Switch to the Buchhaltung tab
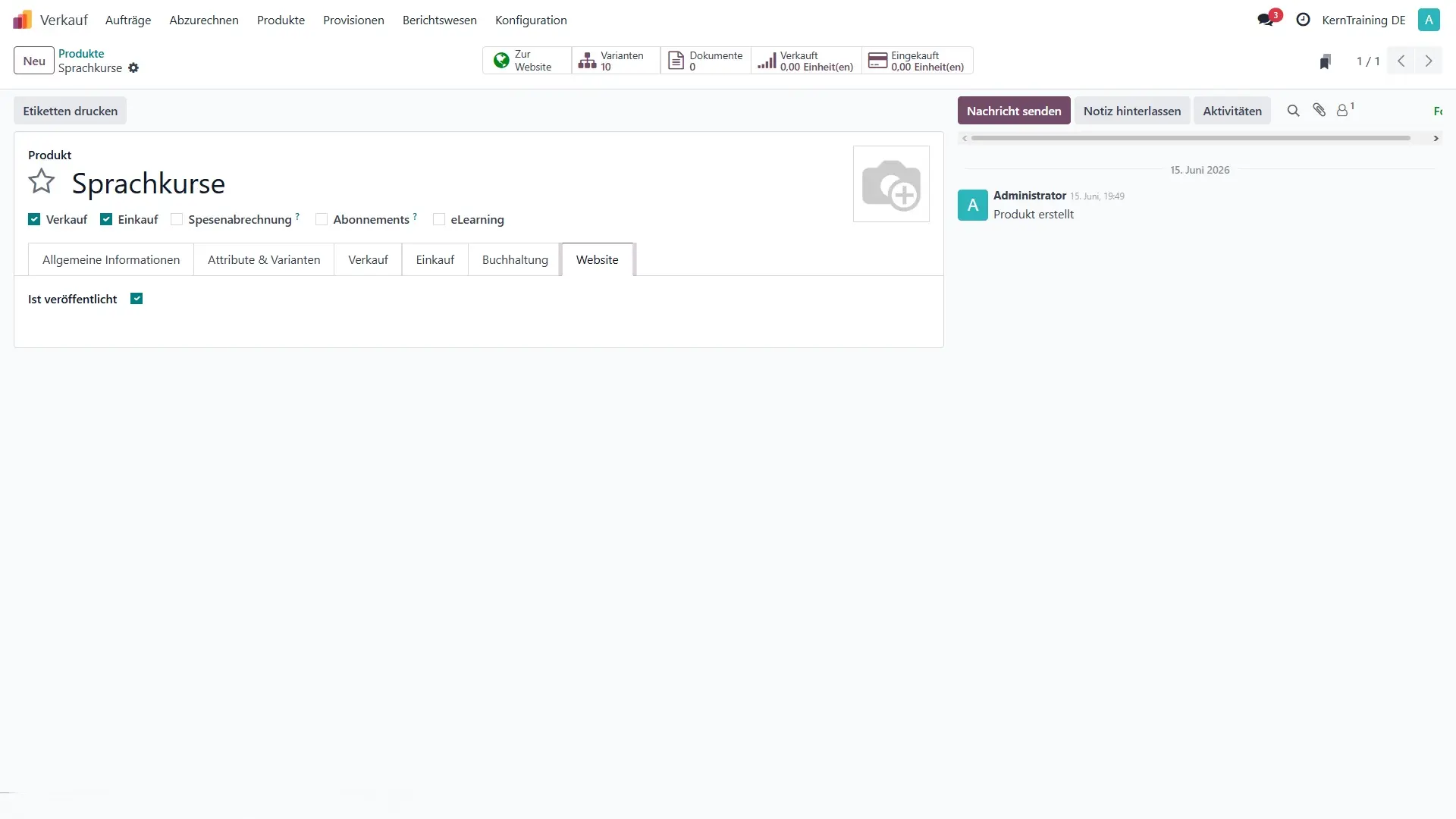 [x=515, y=259]
